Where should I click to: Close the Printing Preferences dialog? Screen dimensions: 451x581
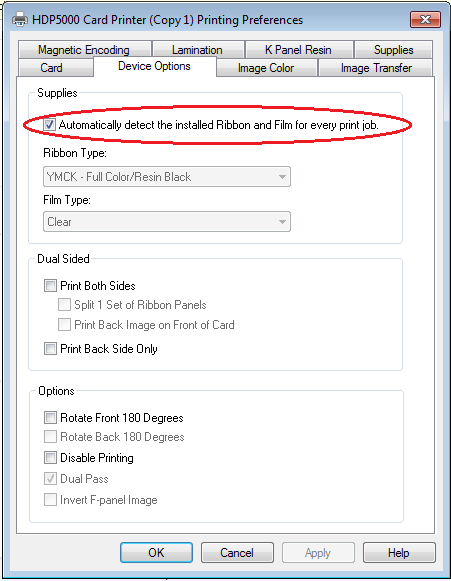pyautogui.click(x=425, y=20)
